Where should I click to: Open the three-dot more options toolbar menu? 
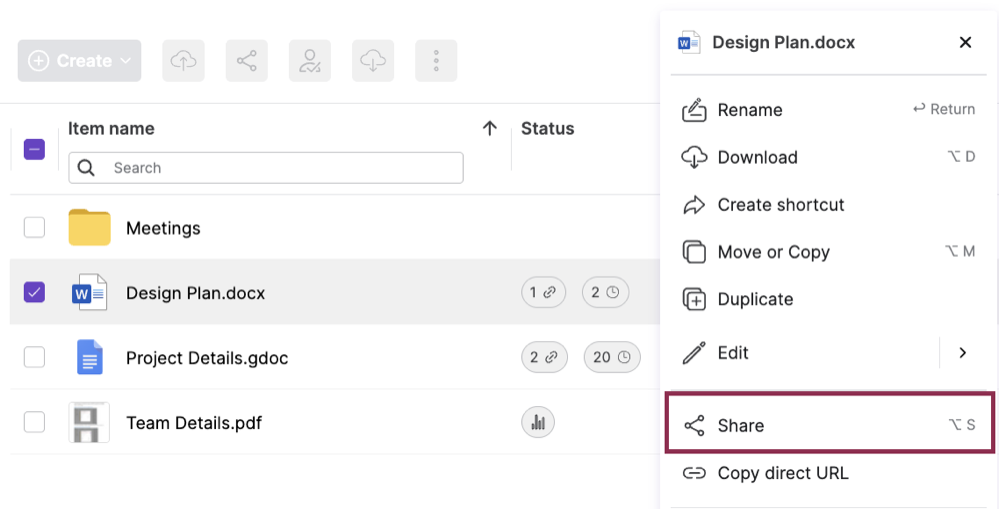click(436, 61)
